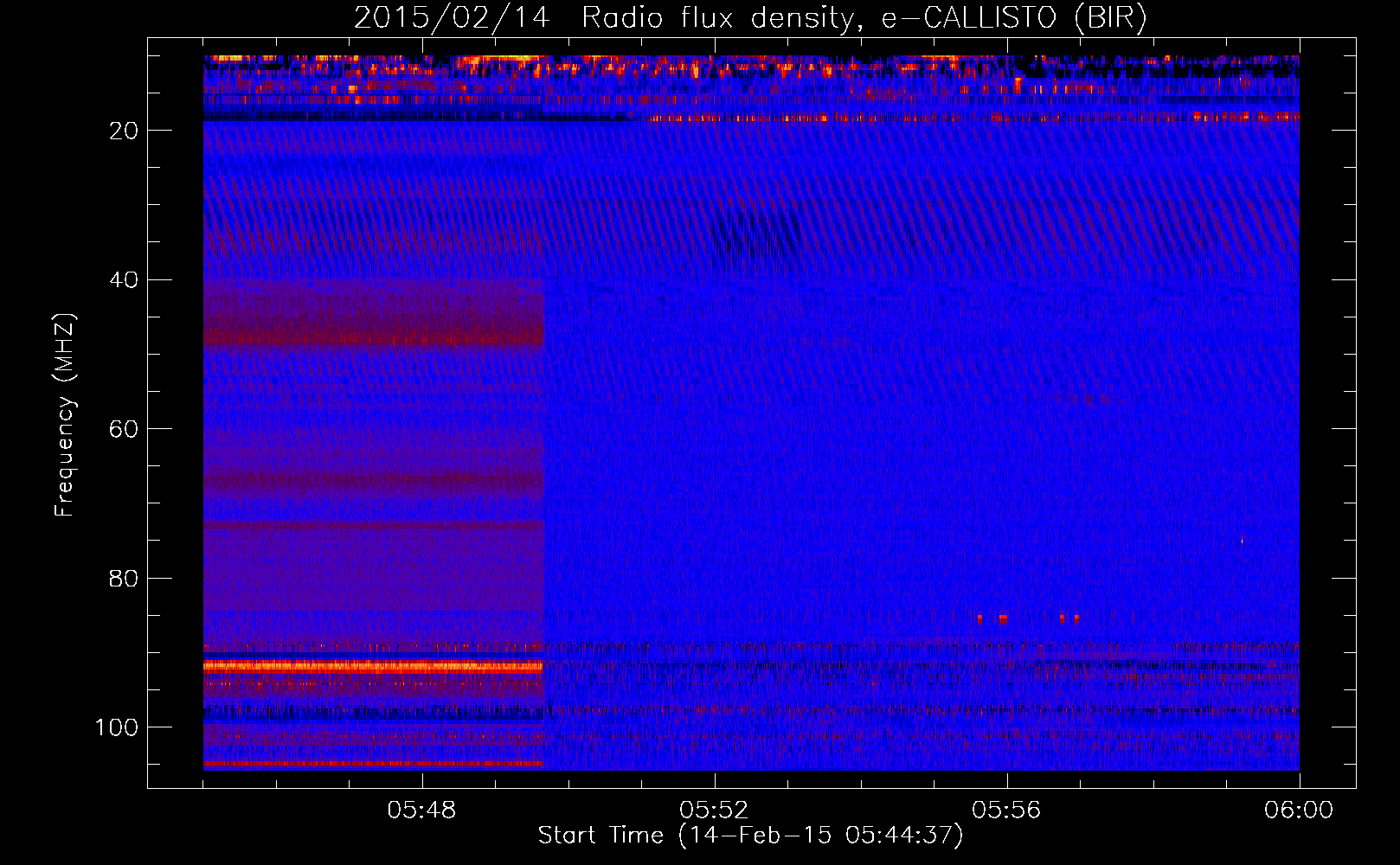Click the 80 MHz frequency tick label
1400x865 pixels.
pyautogui.click(x=125, y=578)
